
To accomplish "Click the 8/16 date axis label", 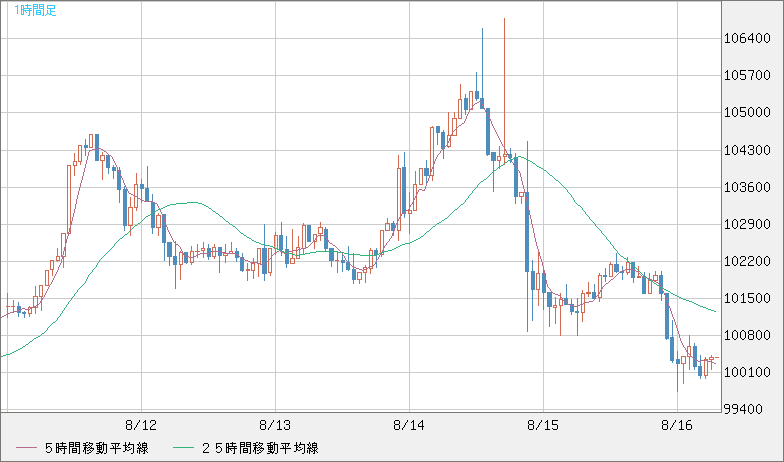I will (677, 426).
